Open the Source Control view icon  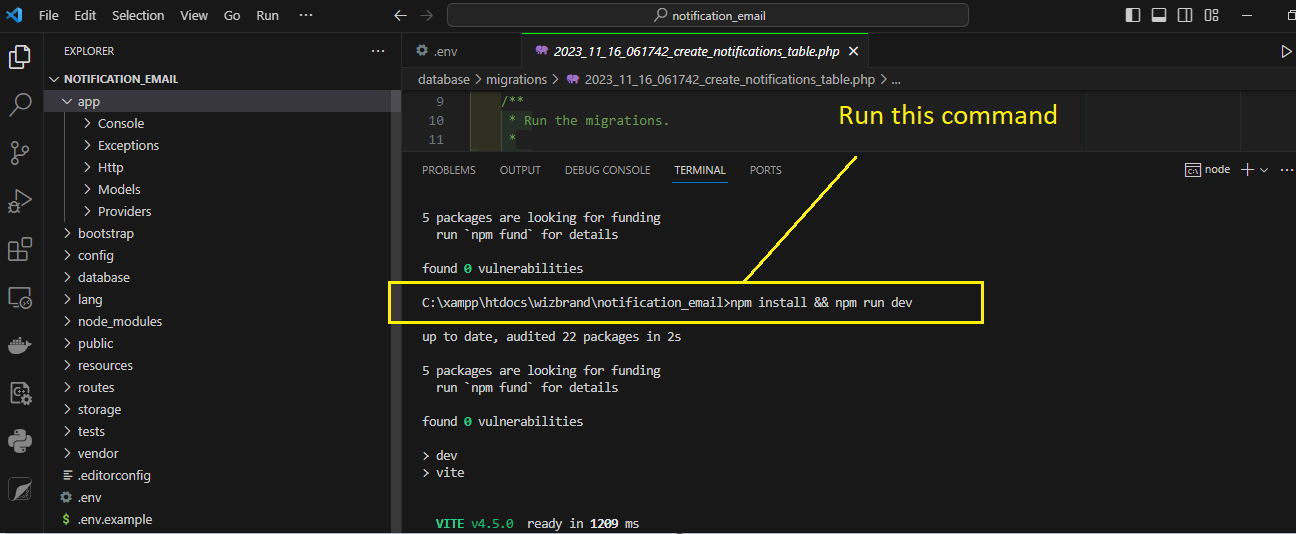[x=20, y=152]
